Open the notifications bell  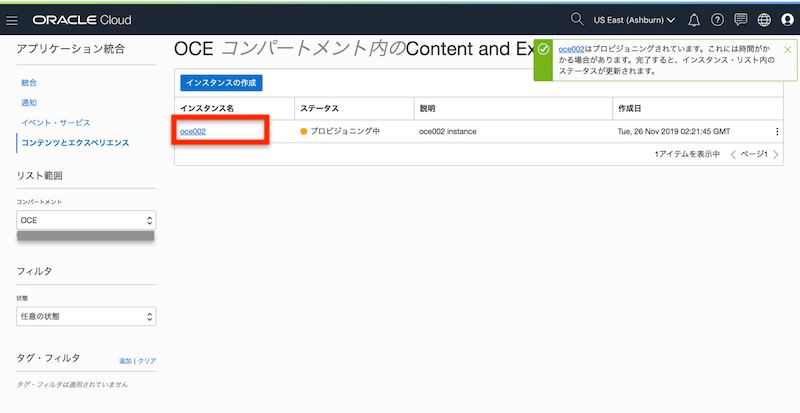click(693, 20)
